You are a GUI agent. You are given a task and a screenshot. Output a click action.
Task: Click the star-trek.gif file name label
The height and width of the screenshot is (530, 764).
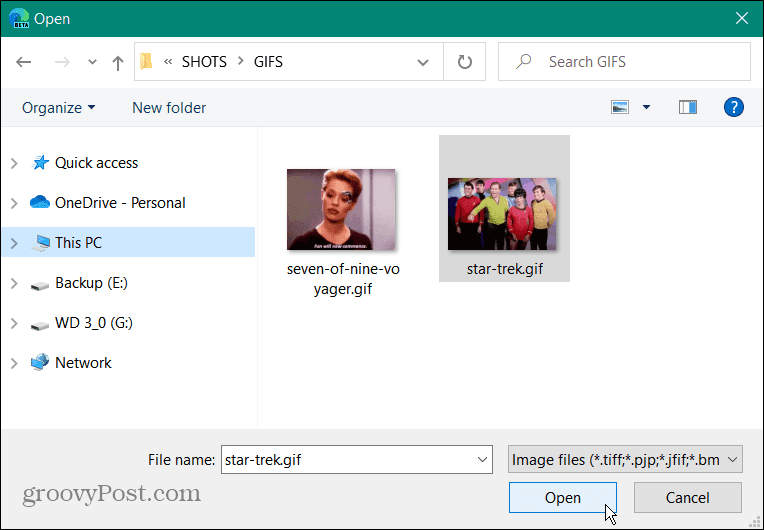tap(505, 269)
